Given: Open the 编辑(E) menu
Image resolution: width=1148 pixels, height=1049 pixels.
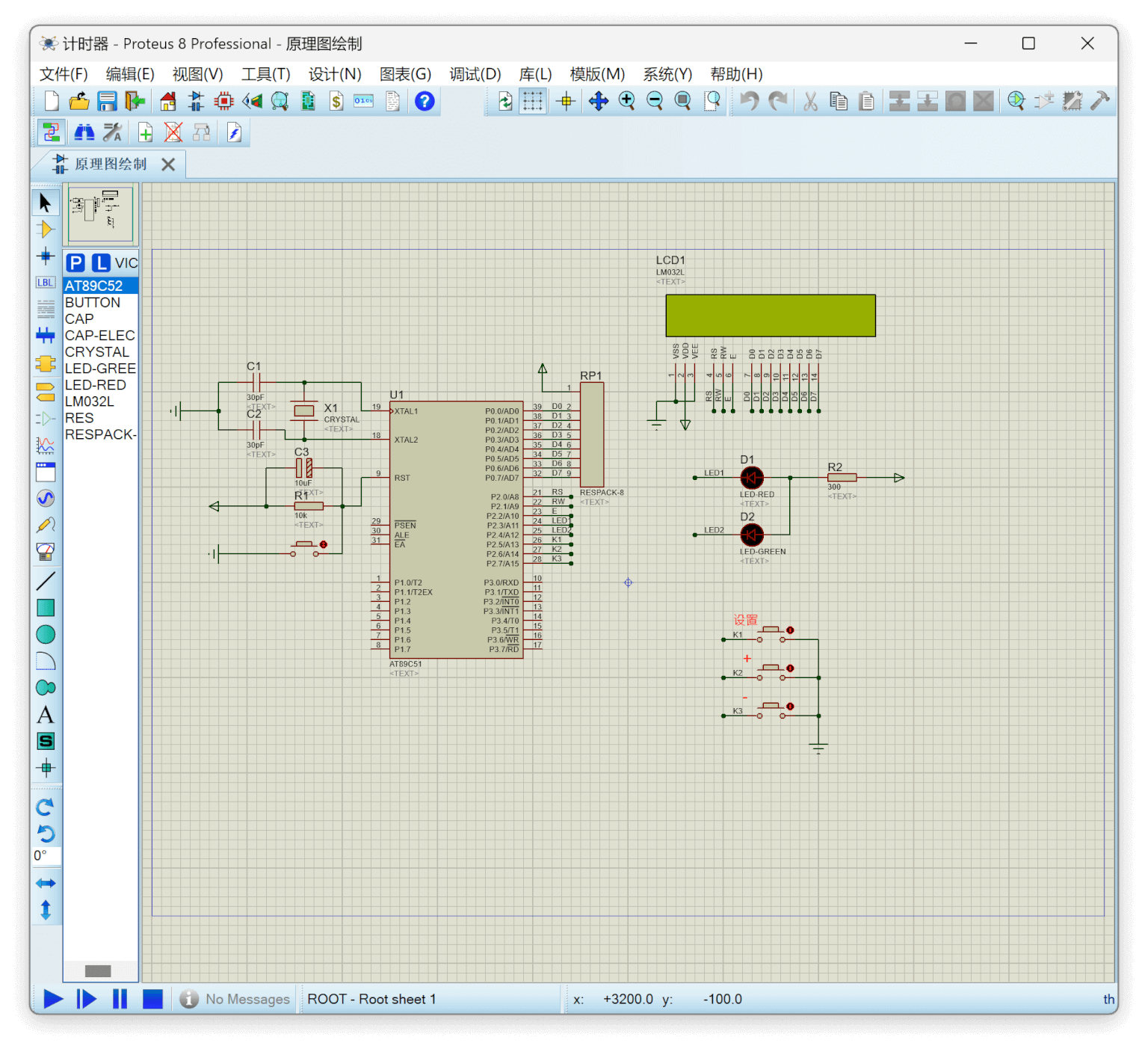Looking at the screenshot, I should pyautogui.click(x=130, y=74).
